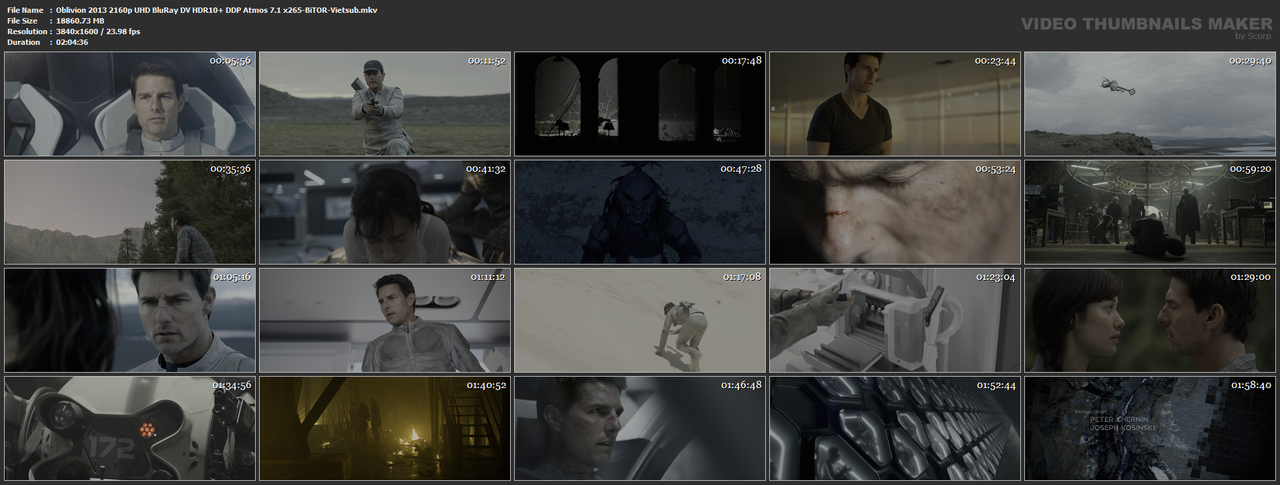
Task: Open the frame at 00:35:36
Action: pyautogui.click(x=130, y=212)
